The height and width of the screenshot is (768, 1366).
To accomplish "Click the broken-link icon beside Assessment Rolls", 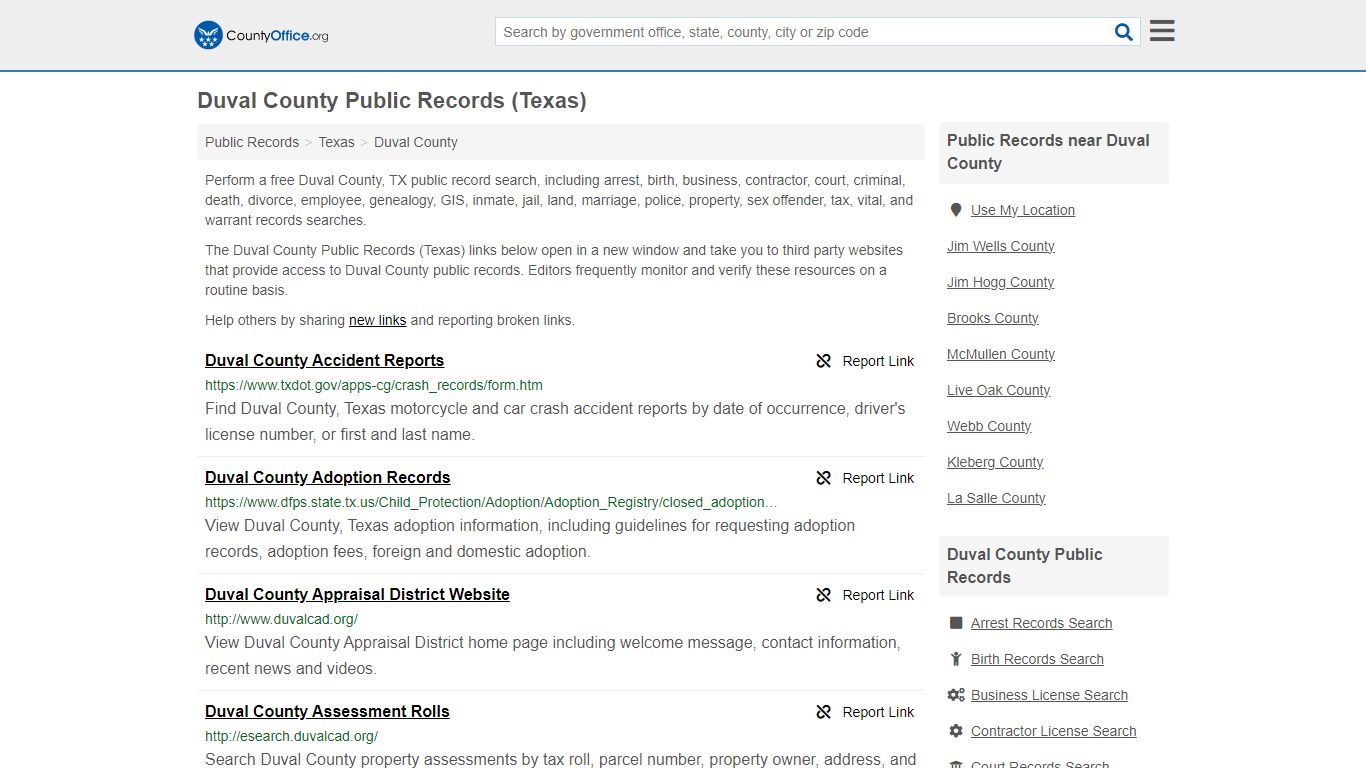I will point(824,712).
